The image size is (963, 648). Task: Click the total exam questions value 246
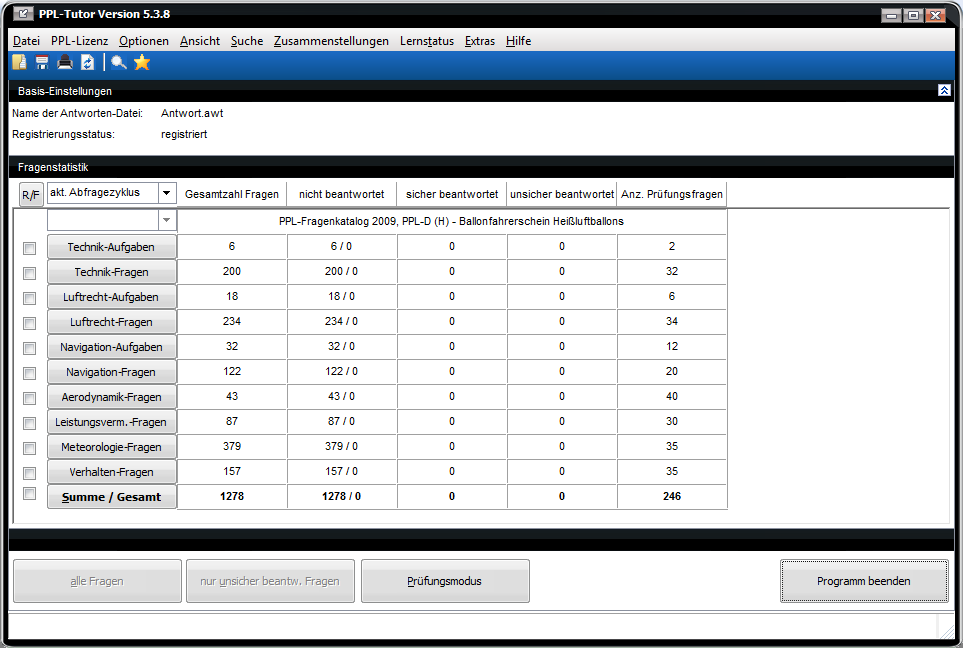pos(672,496)
